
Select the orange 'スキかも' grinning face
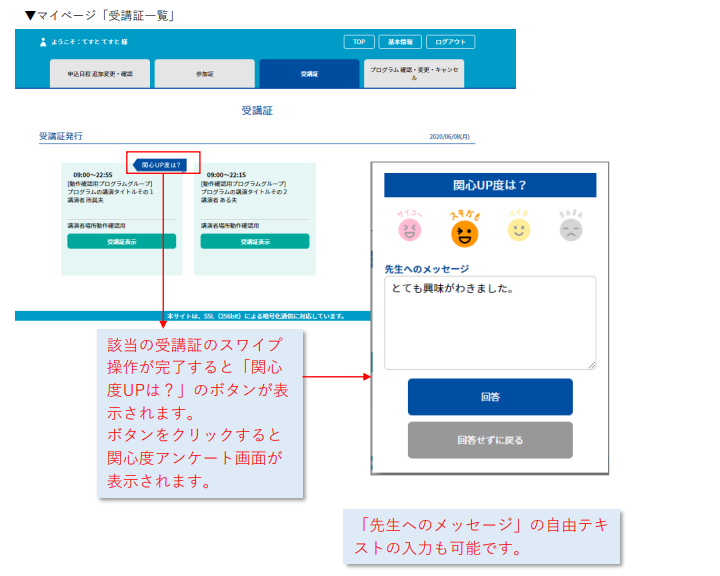pos(464,233)
